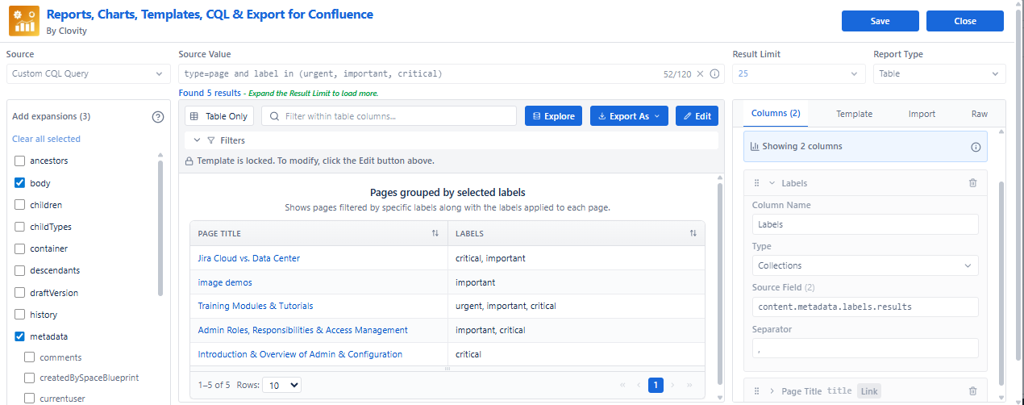Check the comments sub-expansion checkbox
Viewport: 1024px width, 405px height.
click(x=29, y=358)
